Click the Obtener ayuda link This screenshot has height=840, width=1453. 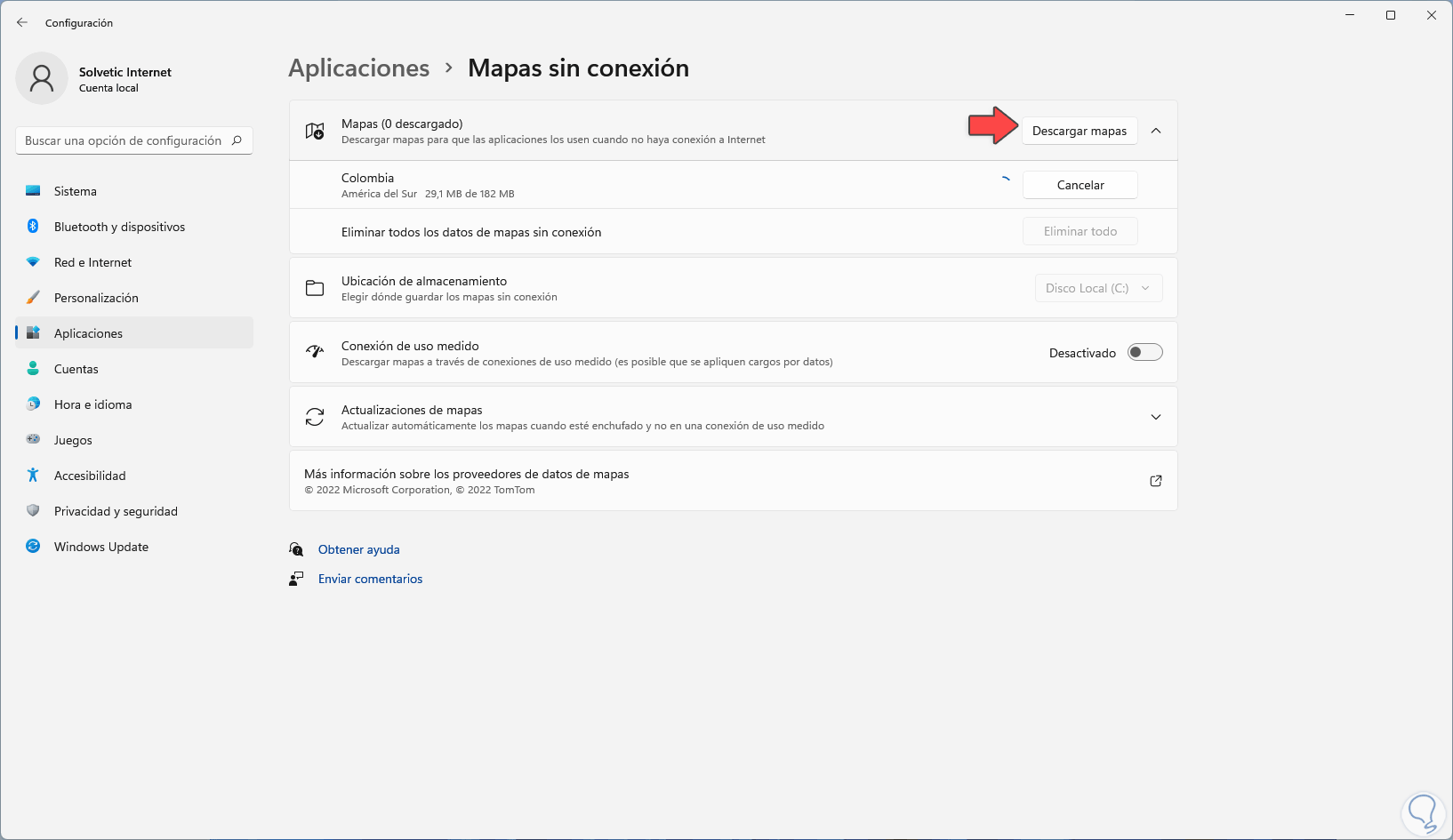tap(358, 549)
